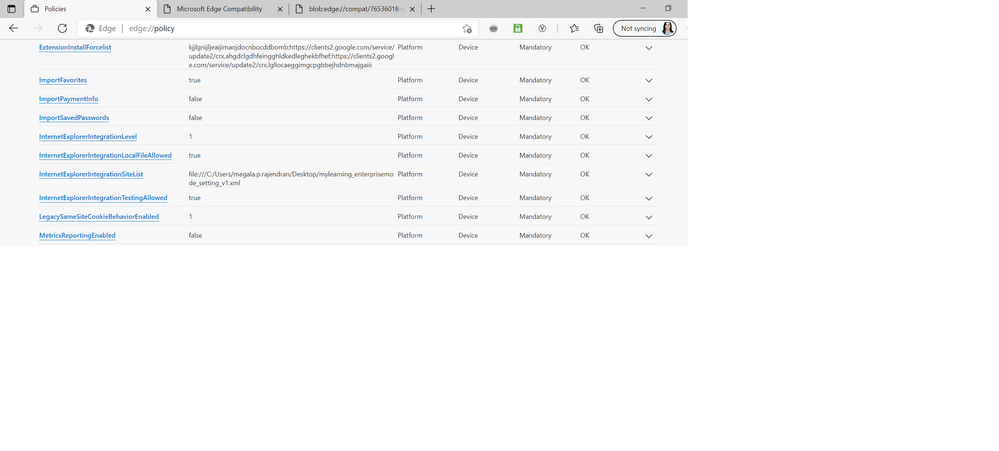Image resolution: width=999 pixels, height=451 pixels.
Task: Refresh the policy page
Action: click(62, 29)
